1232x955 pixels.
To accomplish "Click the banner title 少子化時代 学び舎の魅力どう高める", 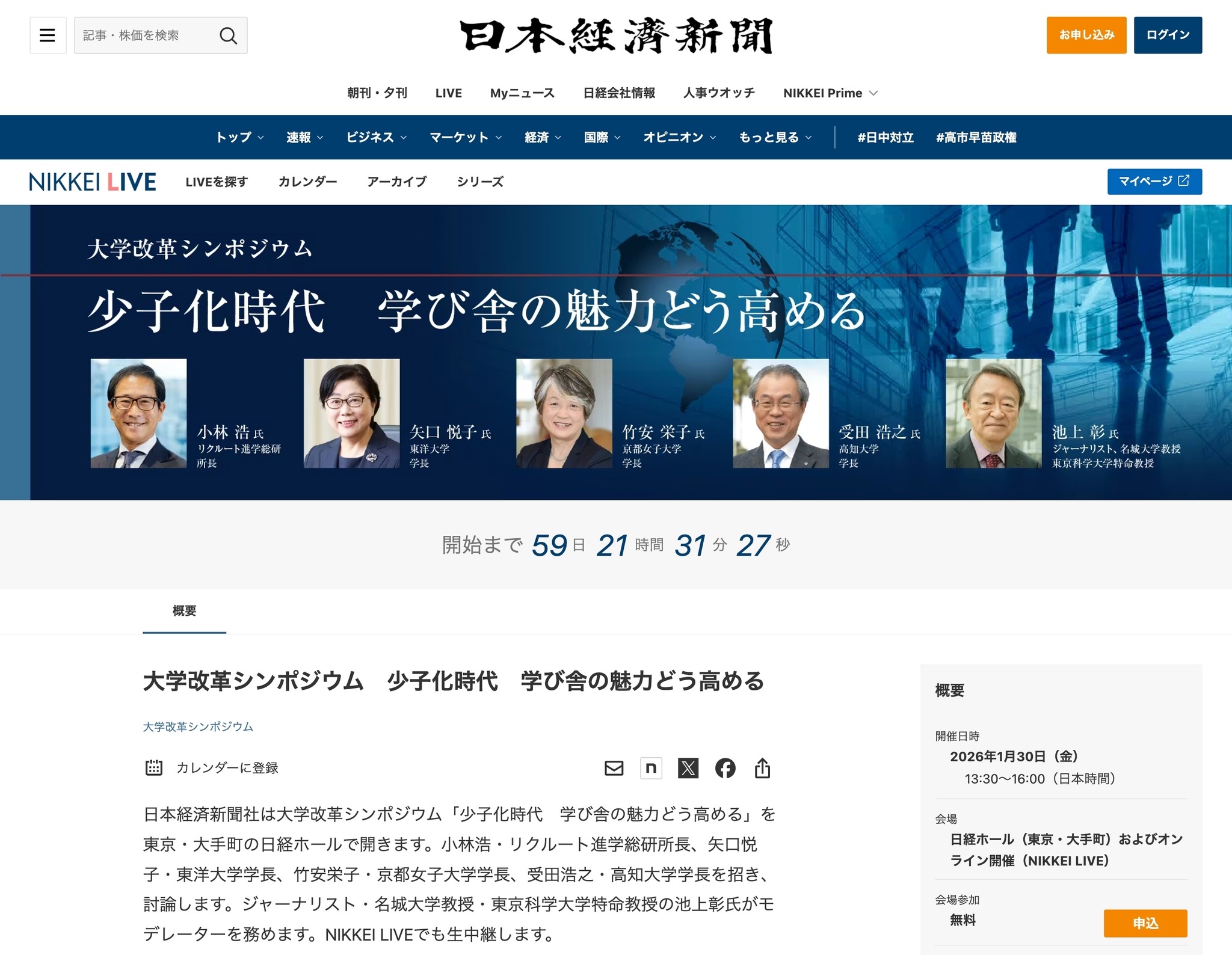I will click(x=476, y=312).
